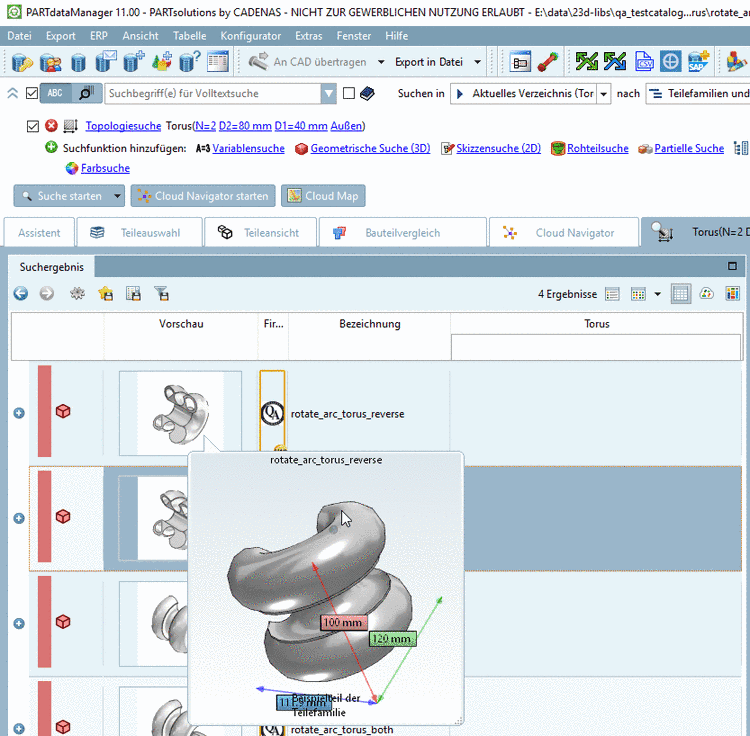Click the QA logo for rotate_arc_torus_reverse
This screenshot has width=750, height=736.
[272, 413]
